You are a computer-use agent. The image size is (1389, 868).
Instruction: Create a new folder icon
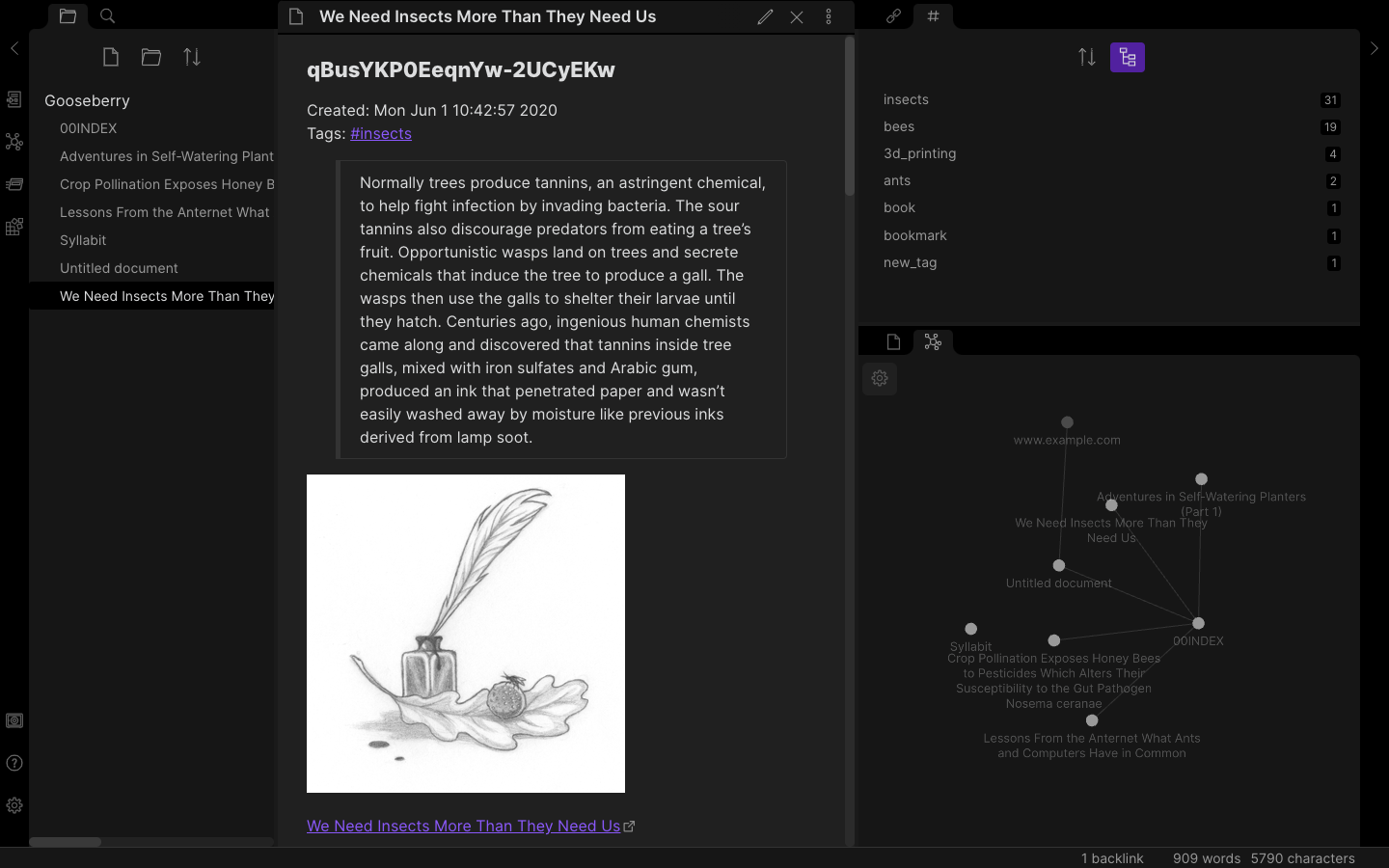point(151,58)
